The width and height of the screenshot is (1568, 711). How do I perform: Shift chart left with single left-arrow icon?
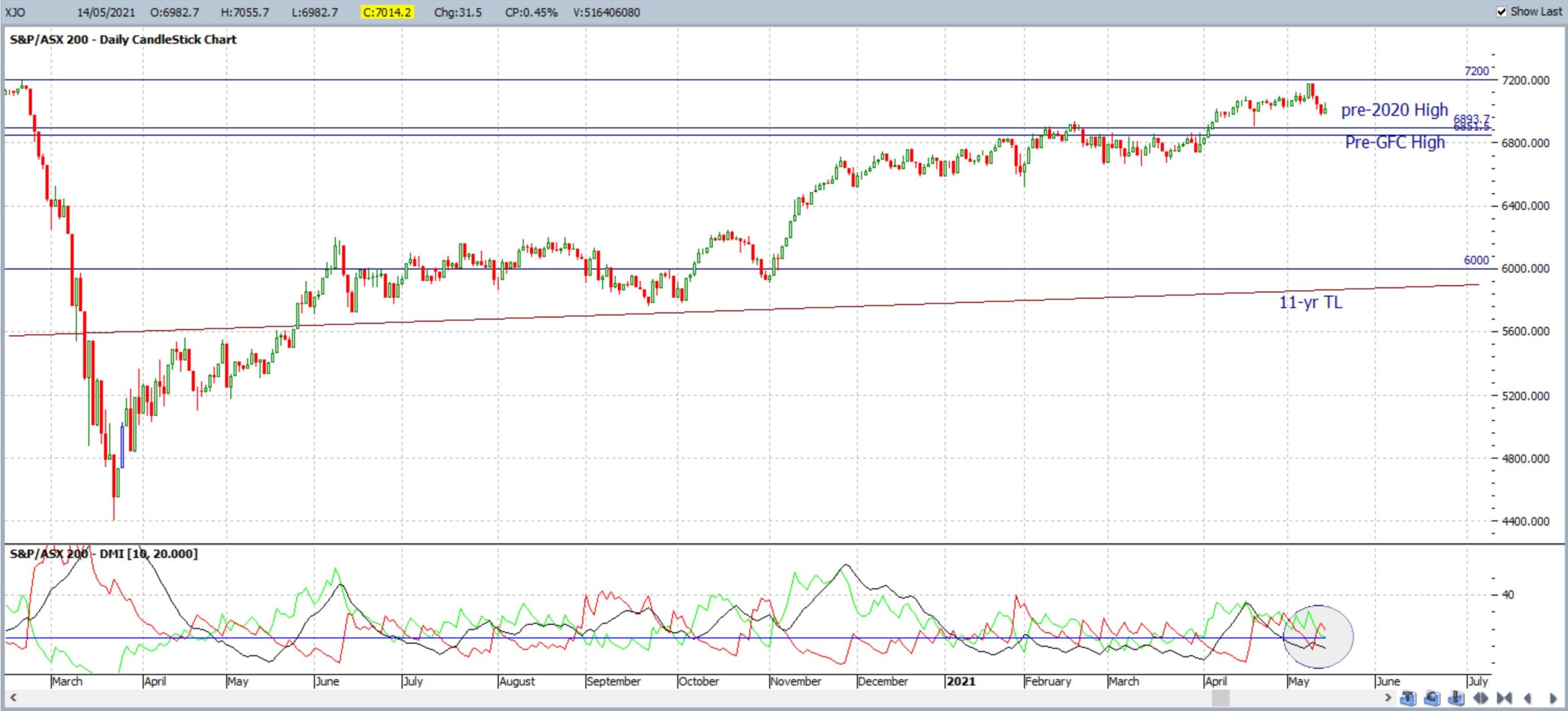[x=1528, y=698]
